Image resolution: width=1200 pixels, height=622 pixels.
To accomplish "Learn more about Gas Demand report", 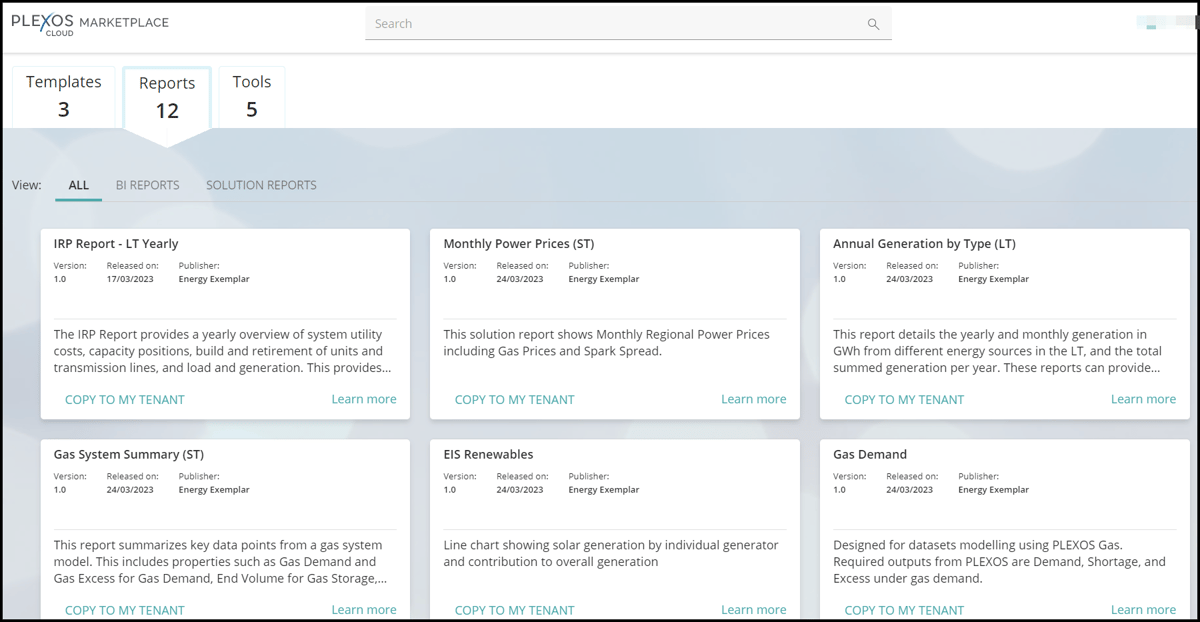I will pyautogui.click(x=1144, y=610).
